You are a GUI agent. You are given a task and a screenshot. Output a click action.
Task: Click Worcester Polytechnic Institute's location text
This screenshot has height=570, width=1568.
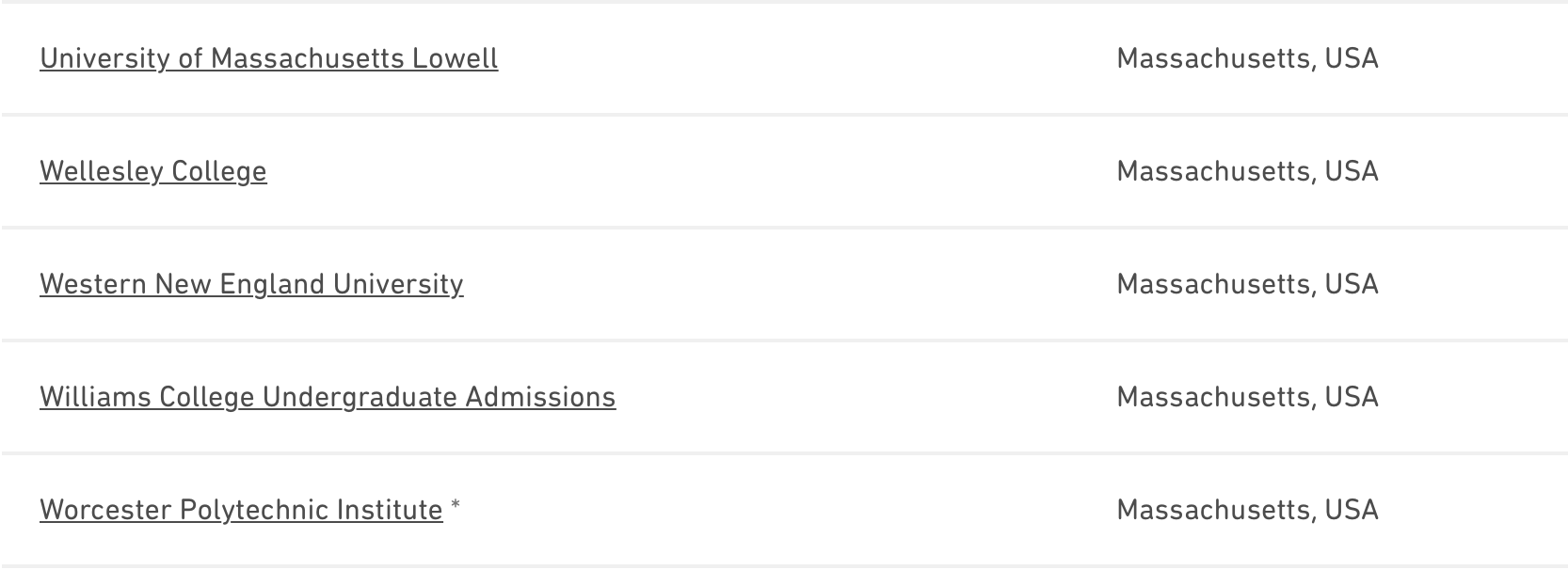tap(1247, 510)
